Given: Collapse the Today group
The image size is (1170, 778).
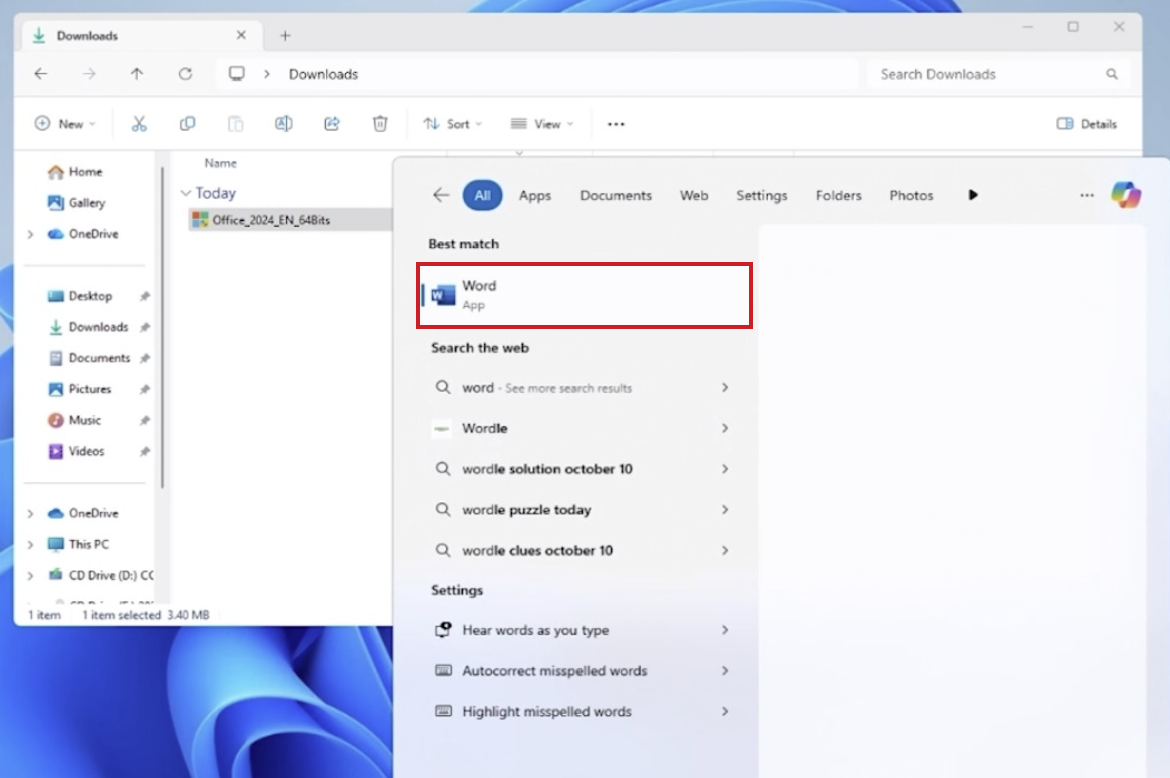Looking at the screenshot, I should [186, 193].
